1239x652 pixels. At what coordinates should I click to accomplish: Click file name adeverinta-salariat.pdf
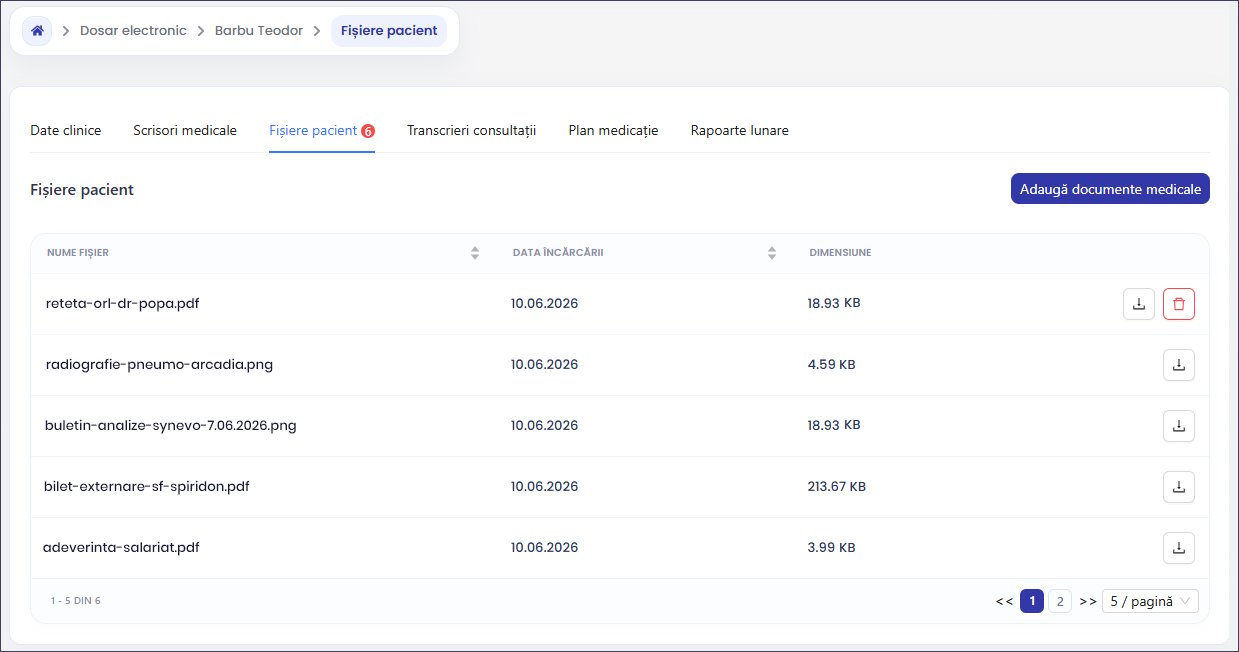click(121, 547)
